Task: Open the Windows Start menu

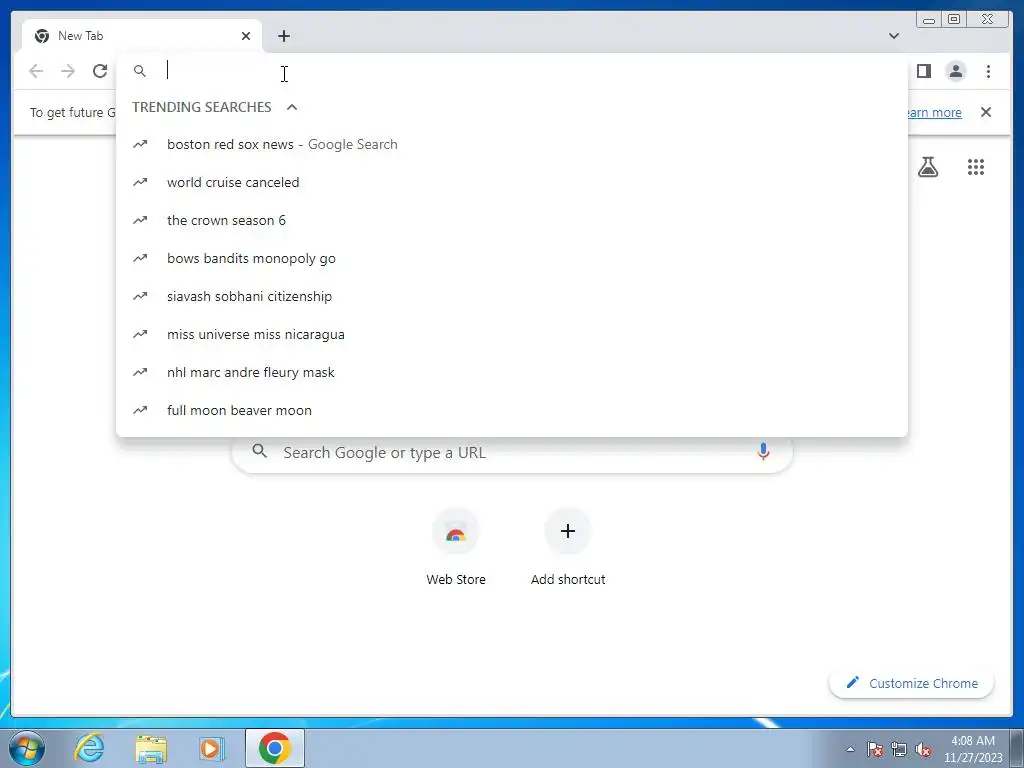Action: (x=27, y=748)
